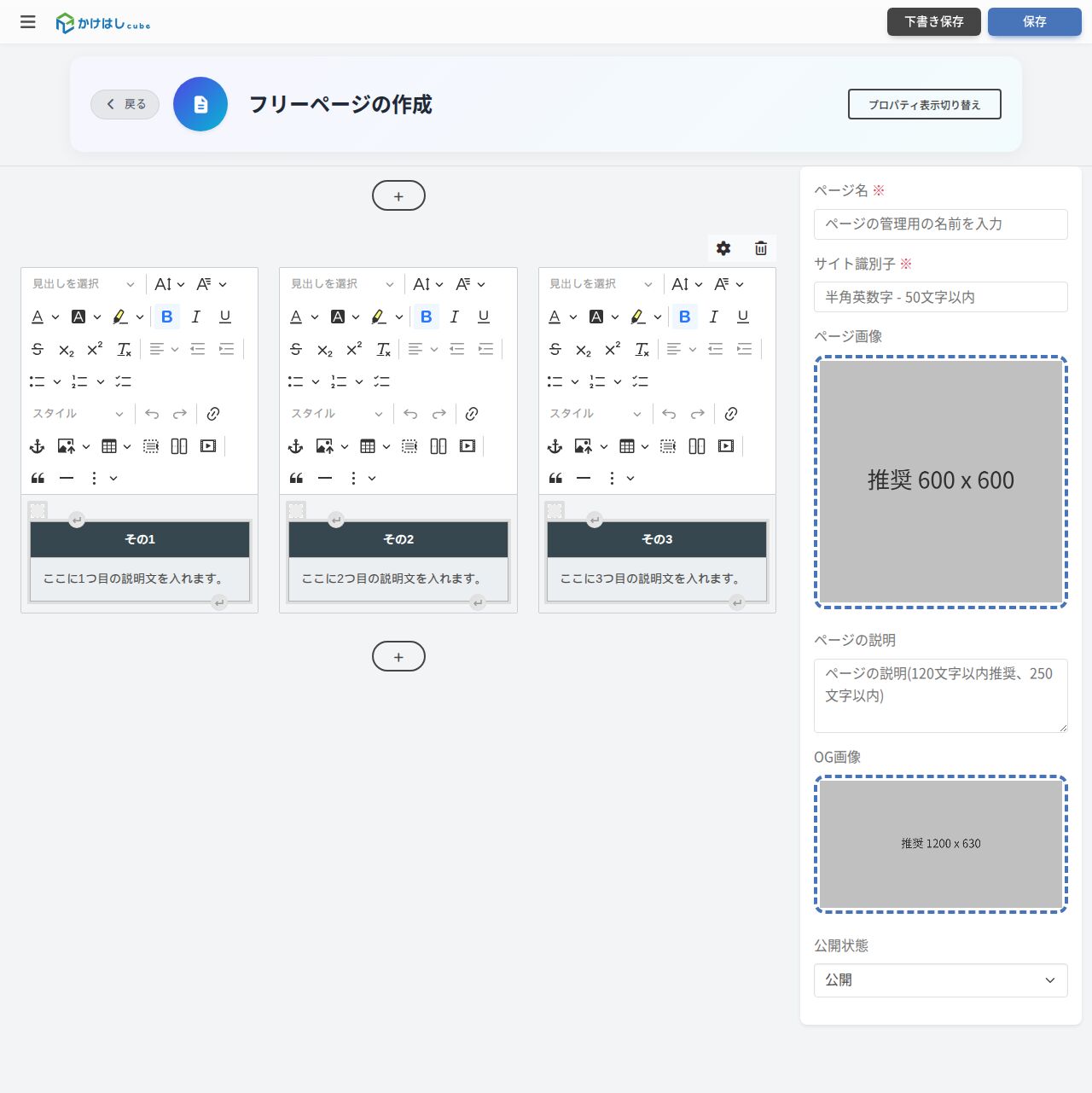This screenshot has width=1092, height=1093.
Task: Go back with the 戻る button
Action: click(x=125, y=104)
